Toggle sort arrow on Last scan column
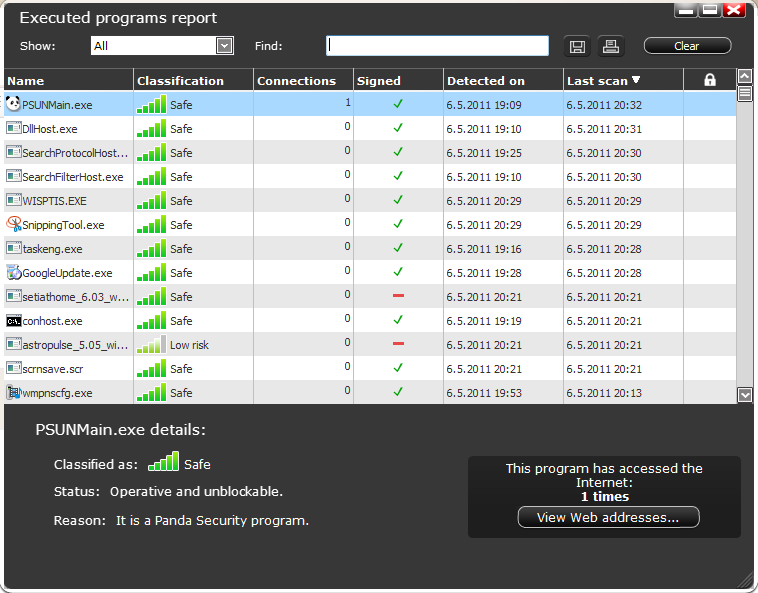This screenshot has height=593, width=758. pos(636,80)
